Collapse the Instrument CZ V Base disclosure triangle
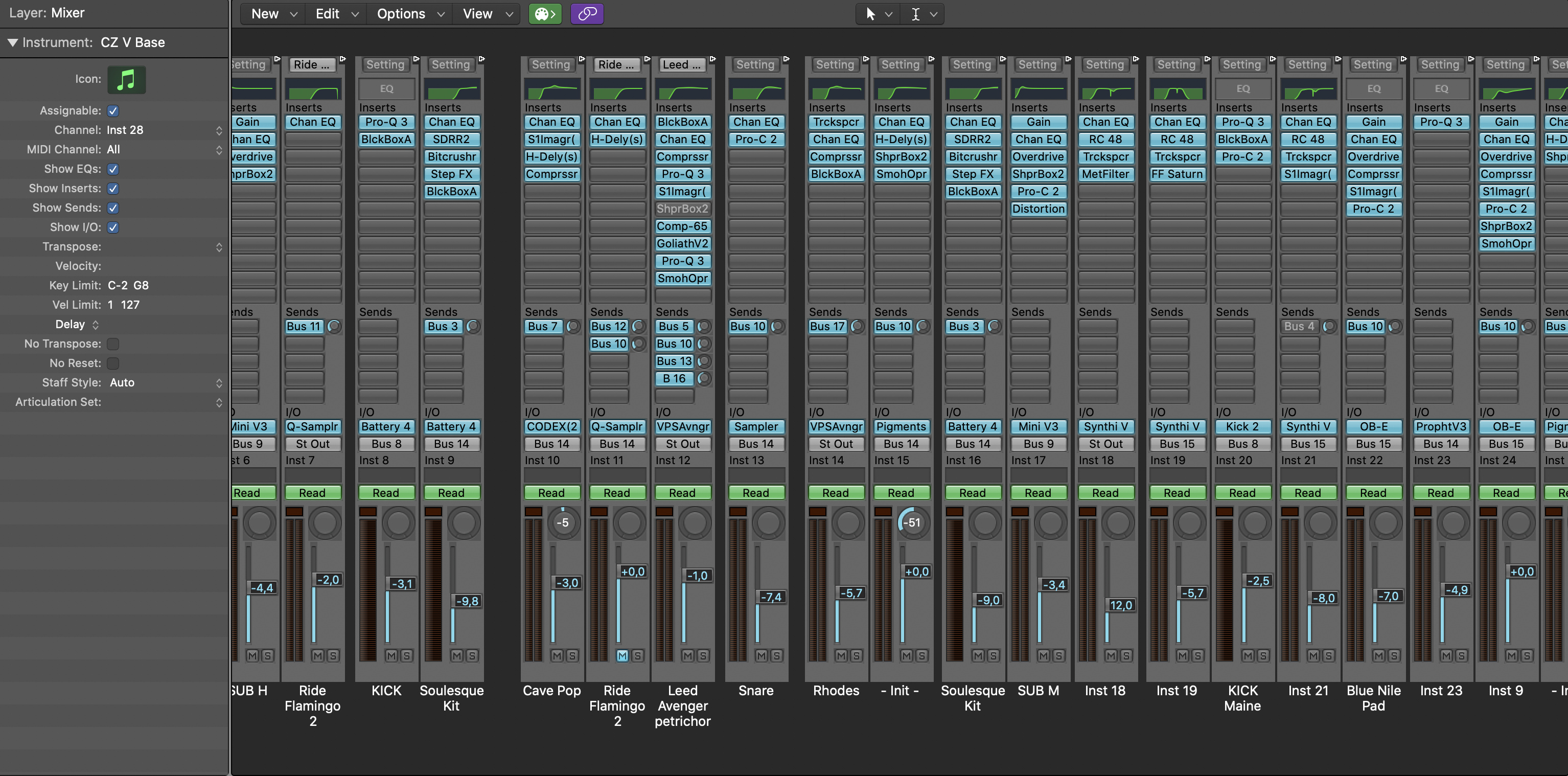 point(12,42)
